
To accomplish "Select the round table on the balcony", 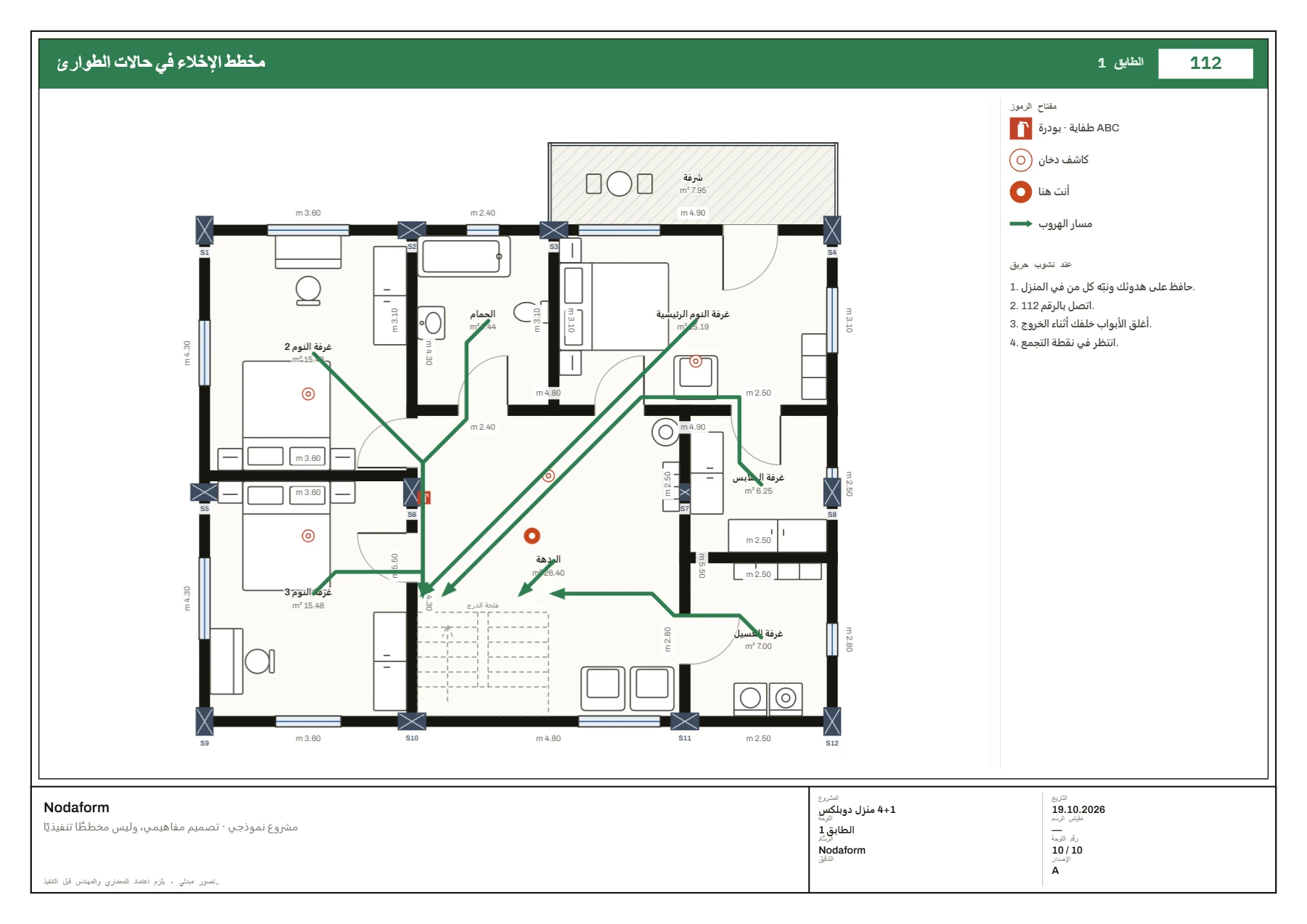I will coord(619,184).
